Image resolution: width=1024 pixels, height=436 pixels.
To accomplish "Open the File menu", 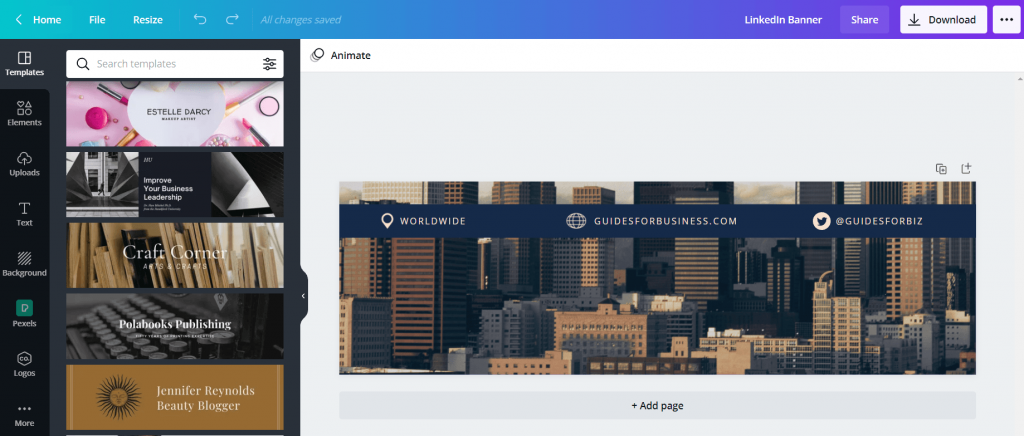I will tap(97, 19).
